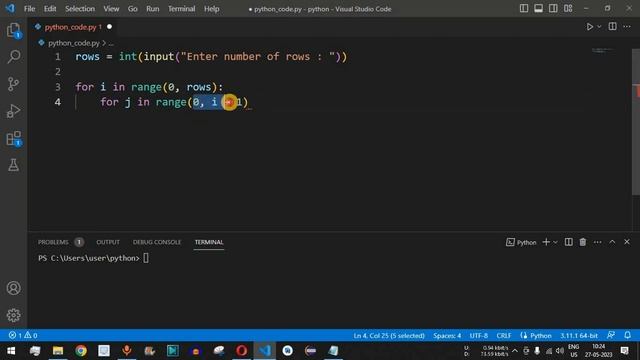
Task: Open the Edit menu
Action: pyautogui.click(x=50, y=9)
